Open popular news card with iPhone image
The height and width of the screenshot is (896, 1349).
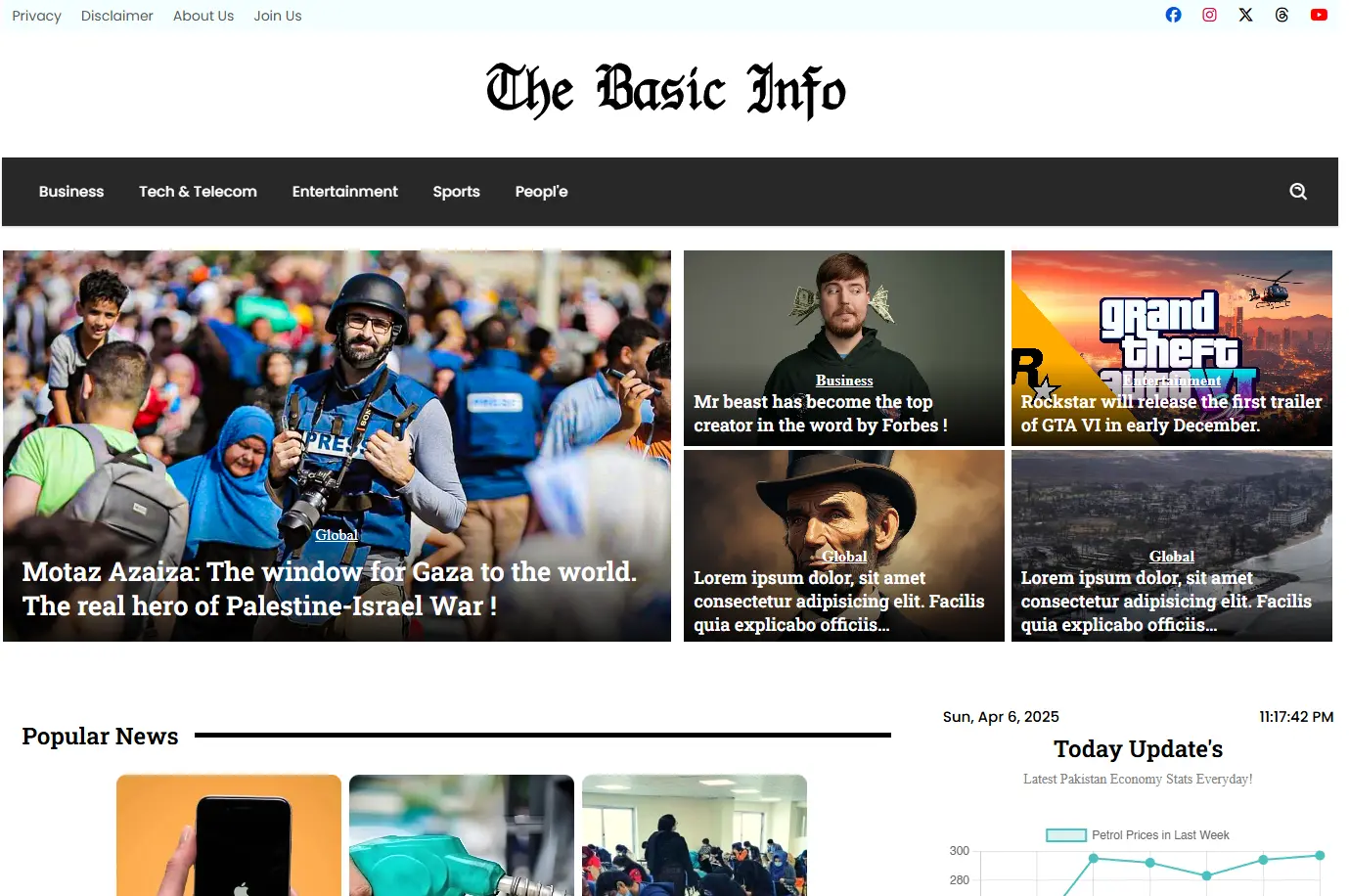click(229, 835)
